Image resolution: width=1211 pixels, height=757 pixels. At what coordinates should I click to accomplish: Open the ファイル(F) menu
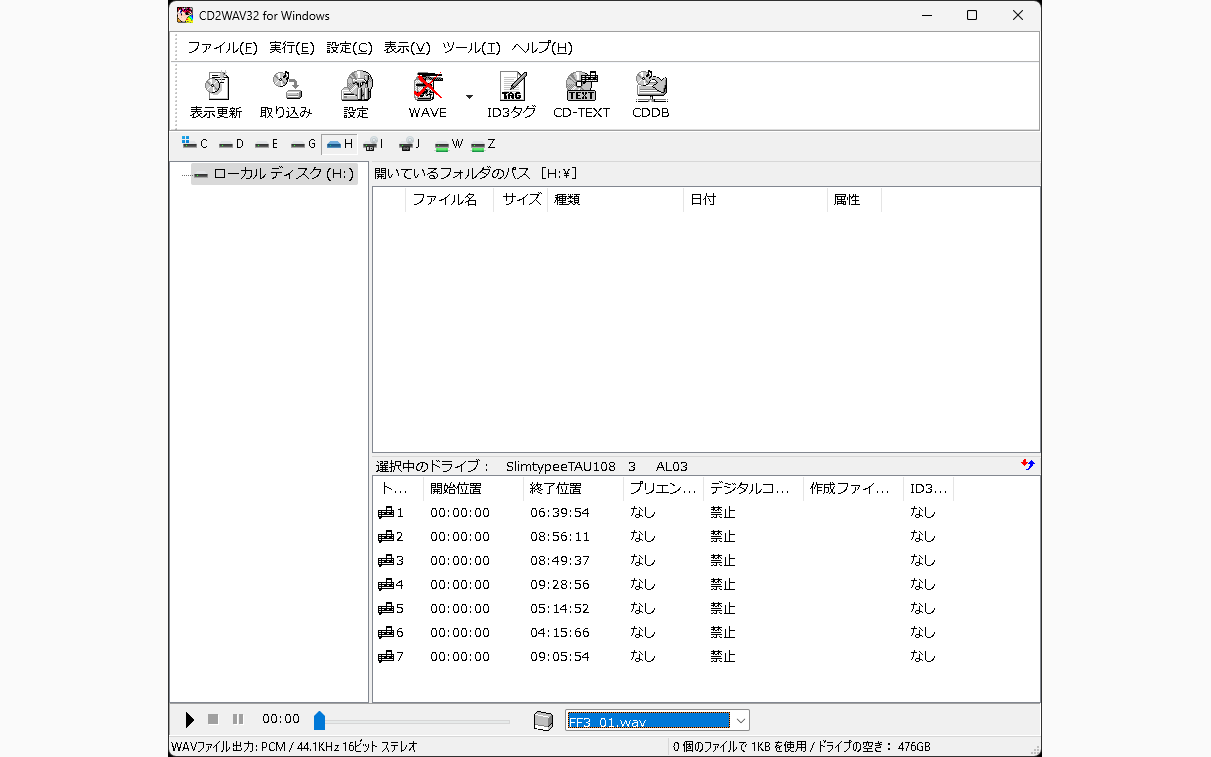coord(222,47)
